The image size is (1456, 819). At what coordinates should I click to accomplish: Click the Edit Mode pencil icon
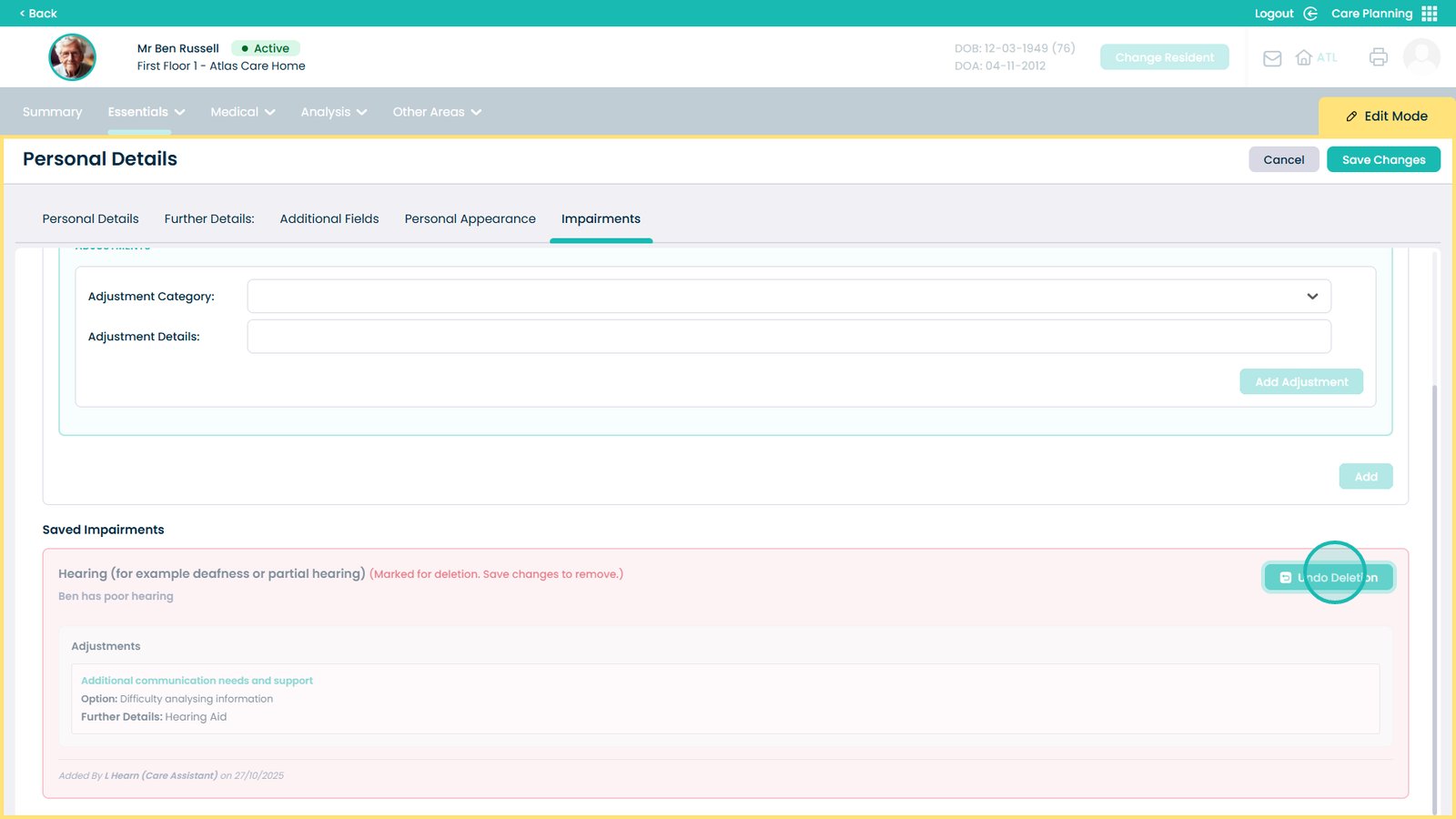(x=1351, y=116)
